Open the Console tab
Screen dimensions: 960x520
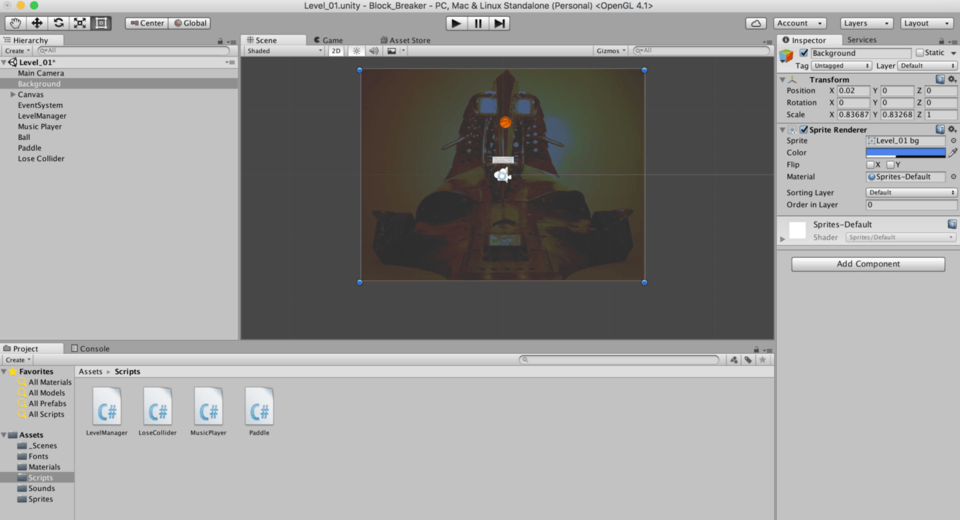90,349
